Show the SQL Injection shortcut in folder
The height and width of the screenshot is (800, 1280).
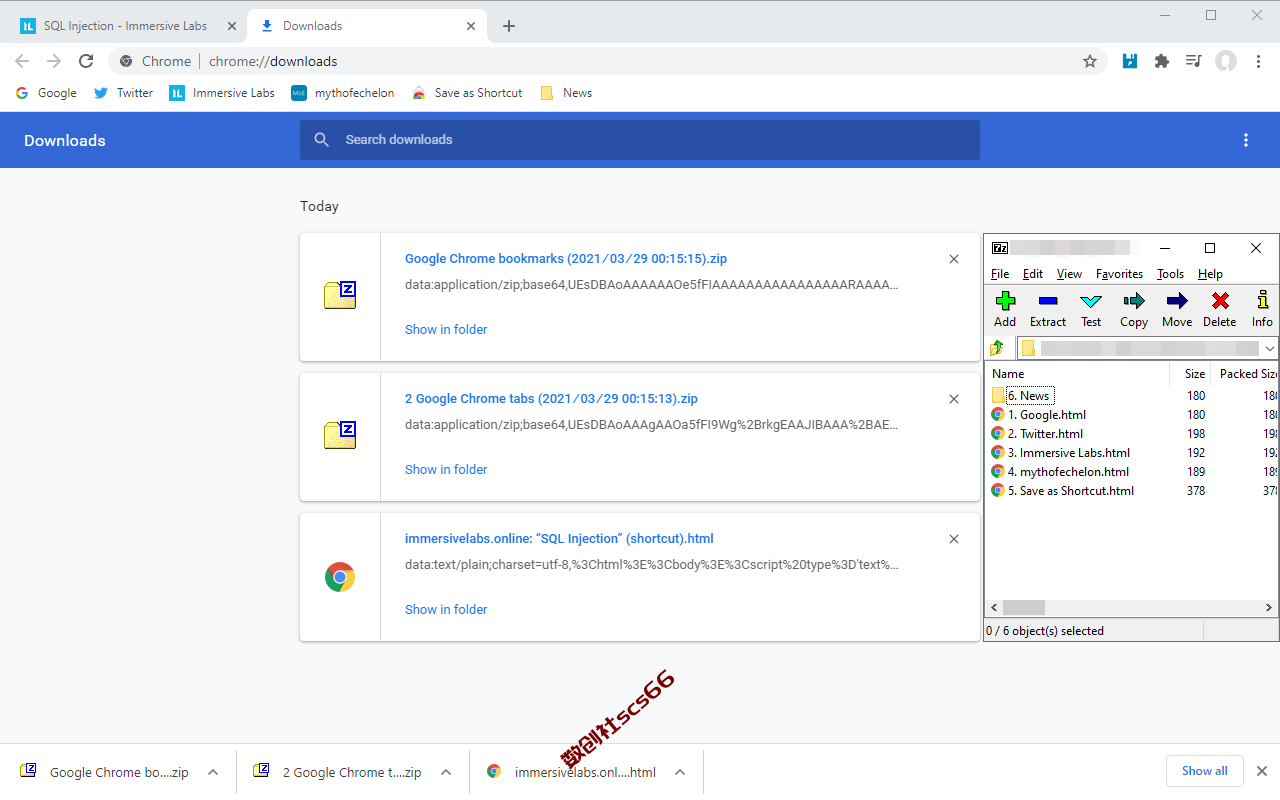click(x=446, y=610)
